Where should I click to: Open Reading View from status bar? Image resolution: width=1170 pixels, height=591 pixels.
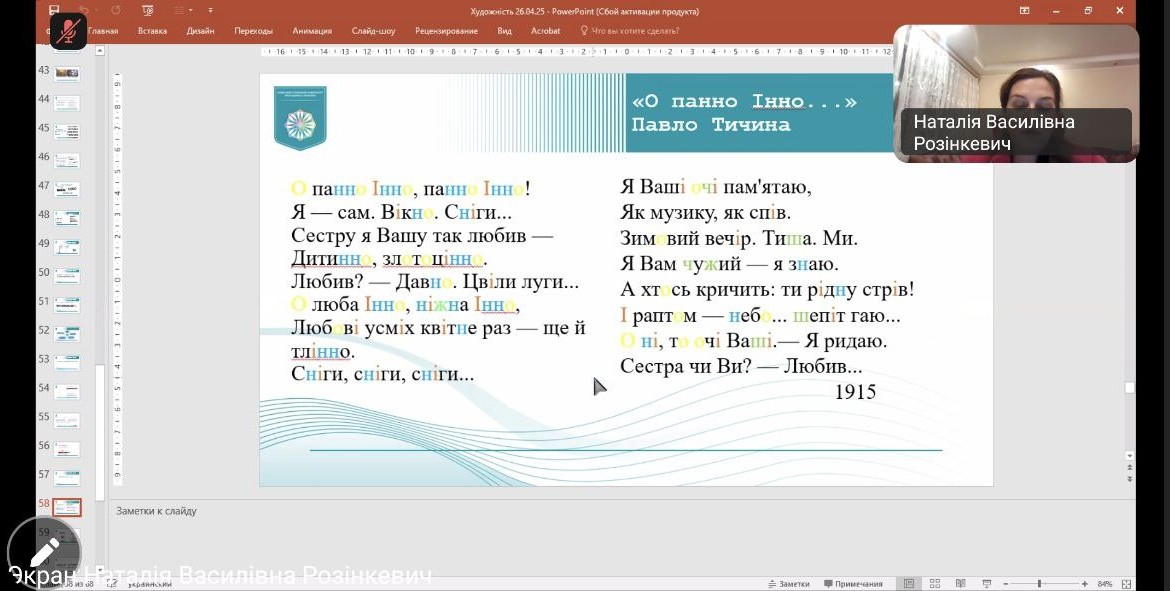click(960, 584)
